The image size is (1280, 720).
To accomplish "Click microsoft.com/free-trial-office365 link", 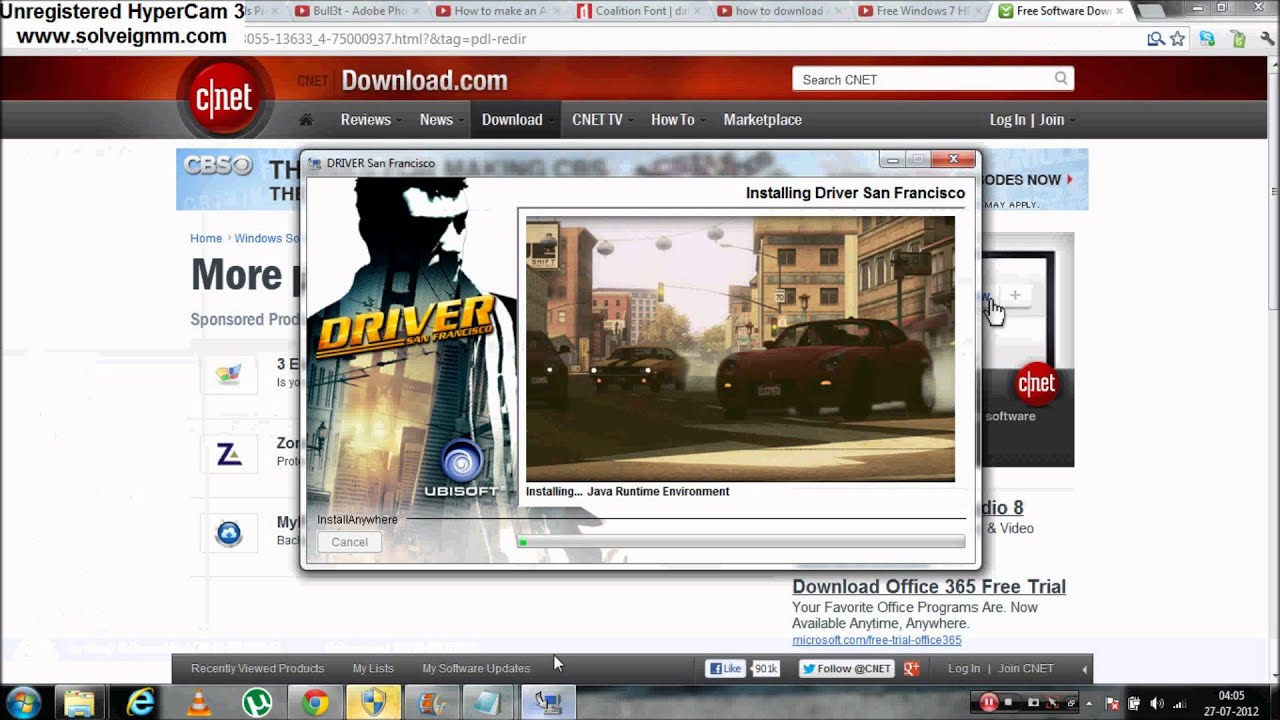I will coord(877,640).
